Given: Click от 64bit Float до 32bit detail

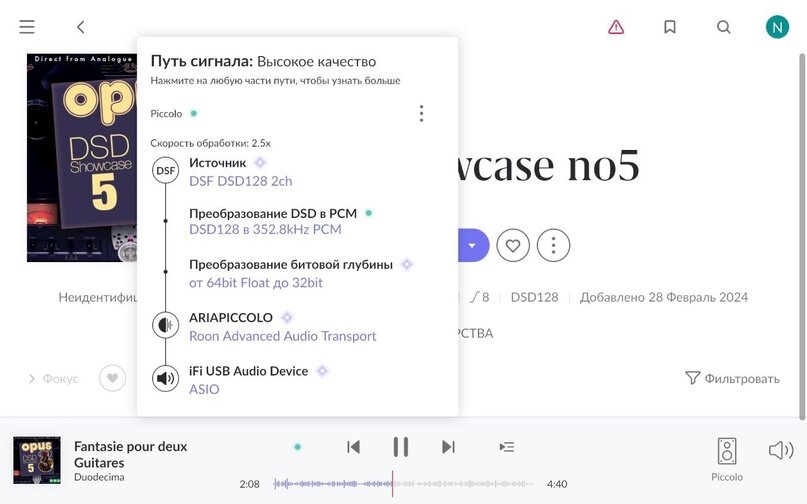Looking at the screenshot, I should [256, 283].
